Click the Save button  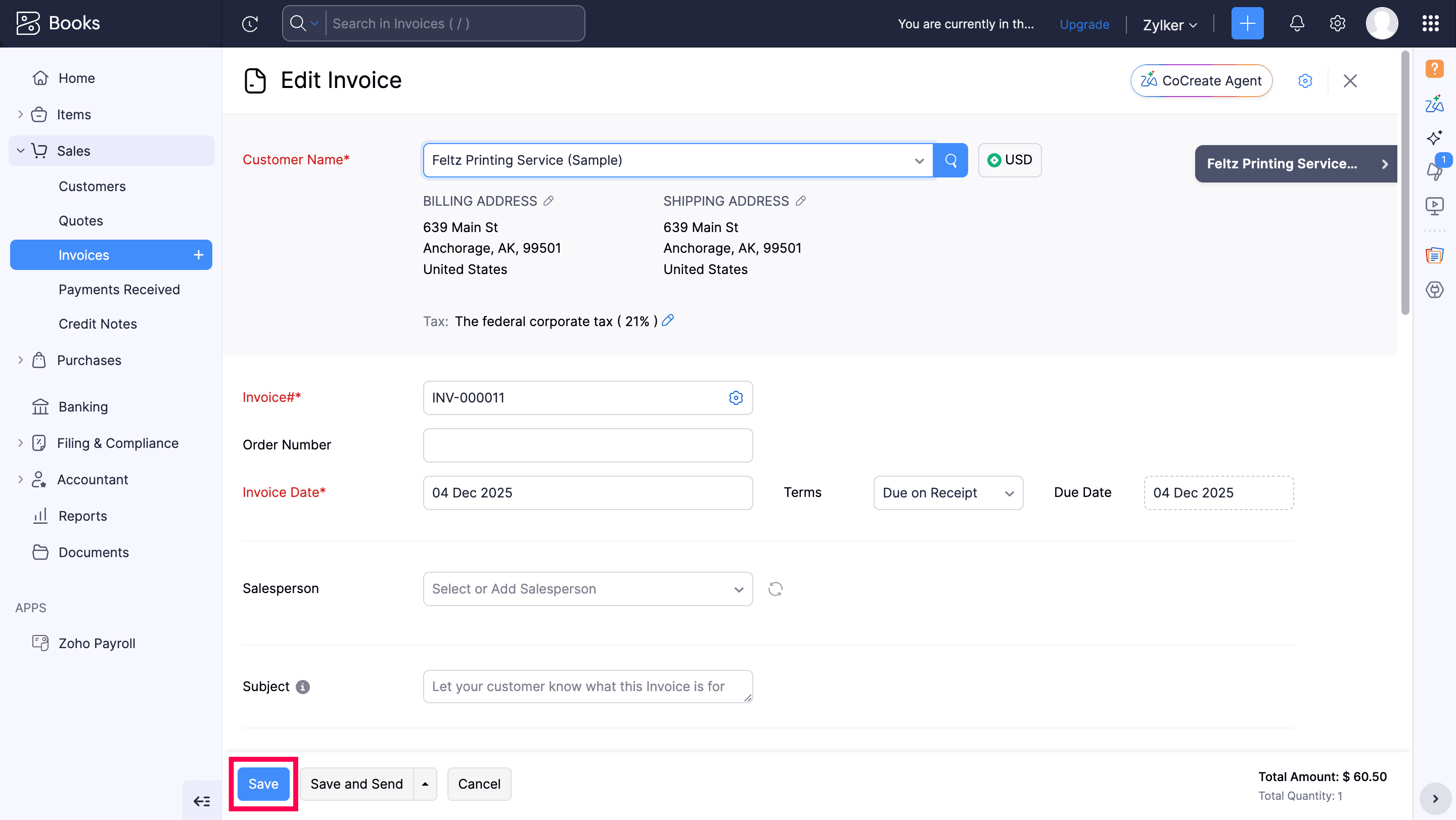click(263, 784)
